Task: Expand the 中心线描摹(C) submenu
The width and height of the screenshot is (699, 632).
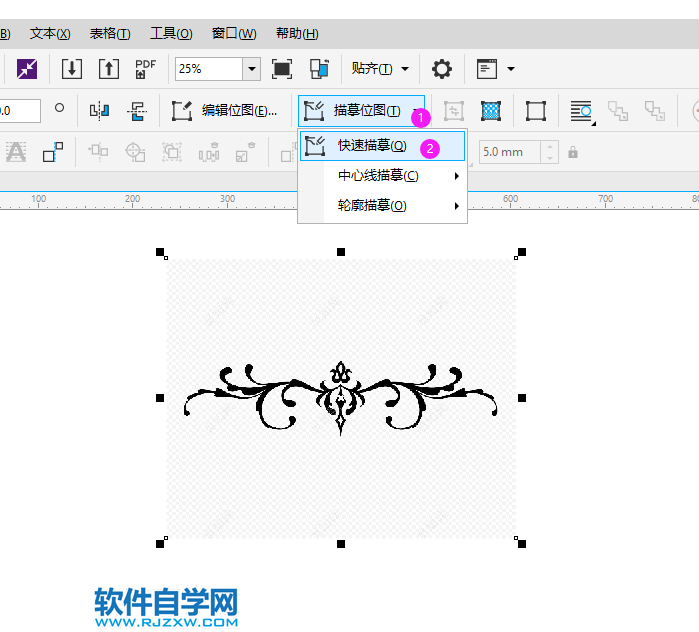Action: coord(382,176)
